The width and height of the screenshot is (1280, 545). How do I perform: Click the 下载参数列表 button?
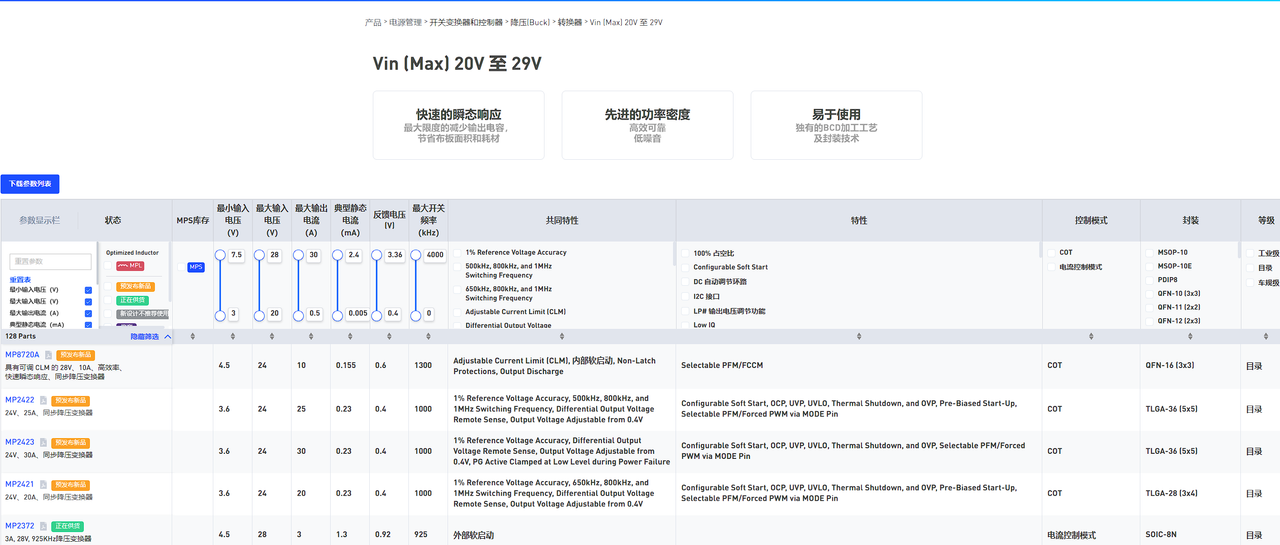pos(30,184)
